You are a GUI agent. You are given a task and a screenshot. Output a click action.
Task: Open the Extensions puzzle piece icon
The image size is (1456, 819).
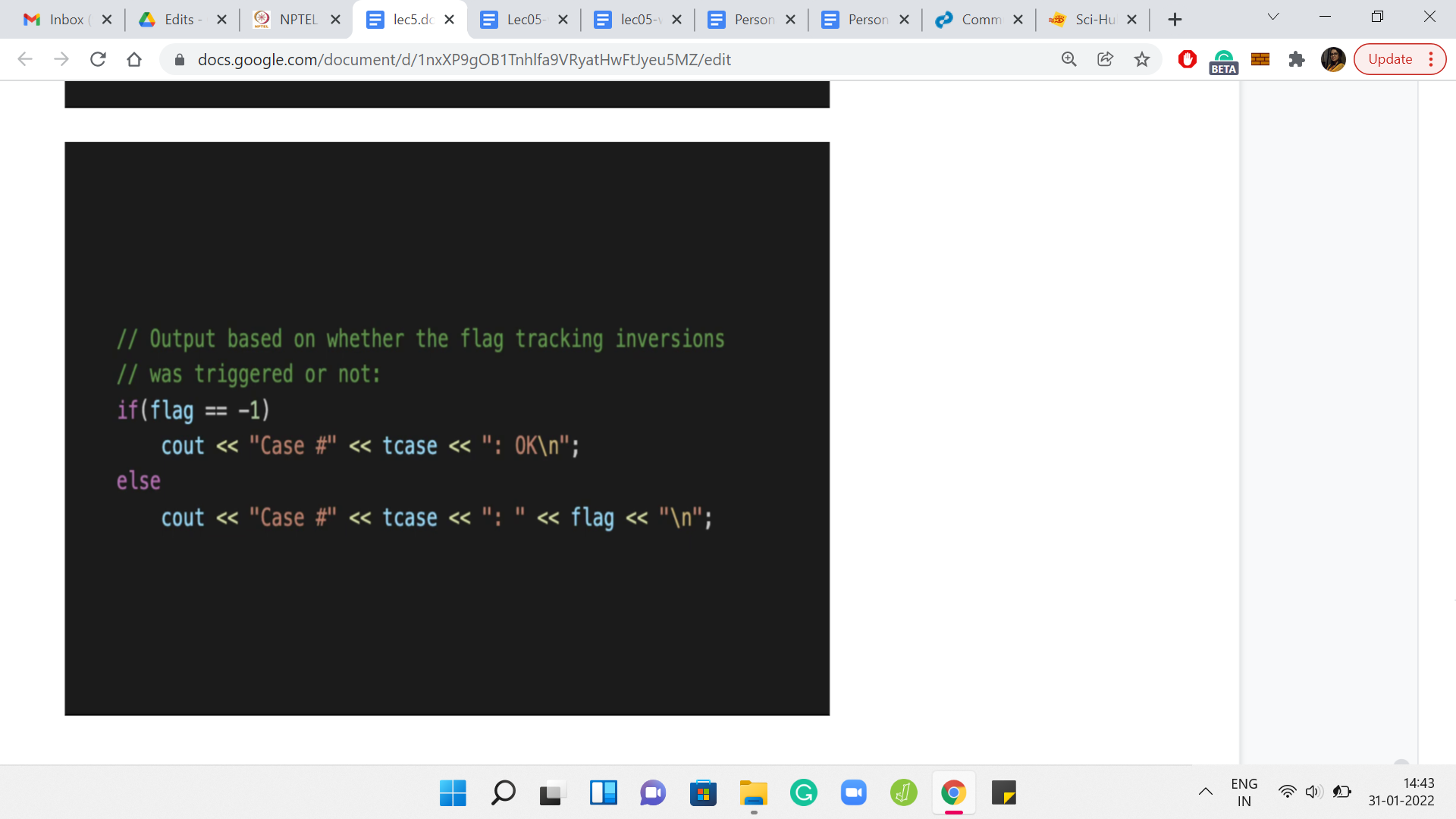point(1297,59)
